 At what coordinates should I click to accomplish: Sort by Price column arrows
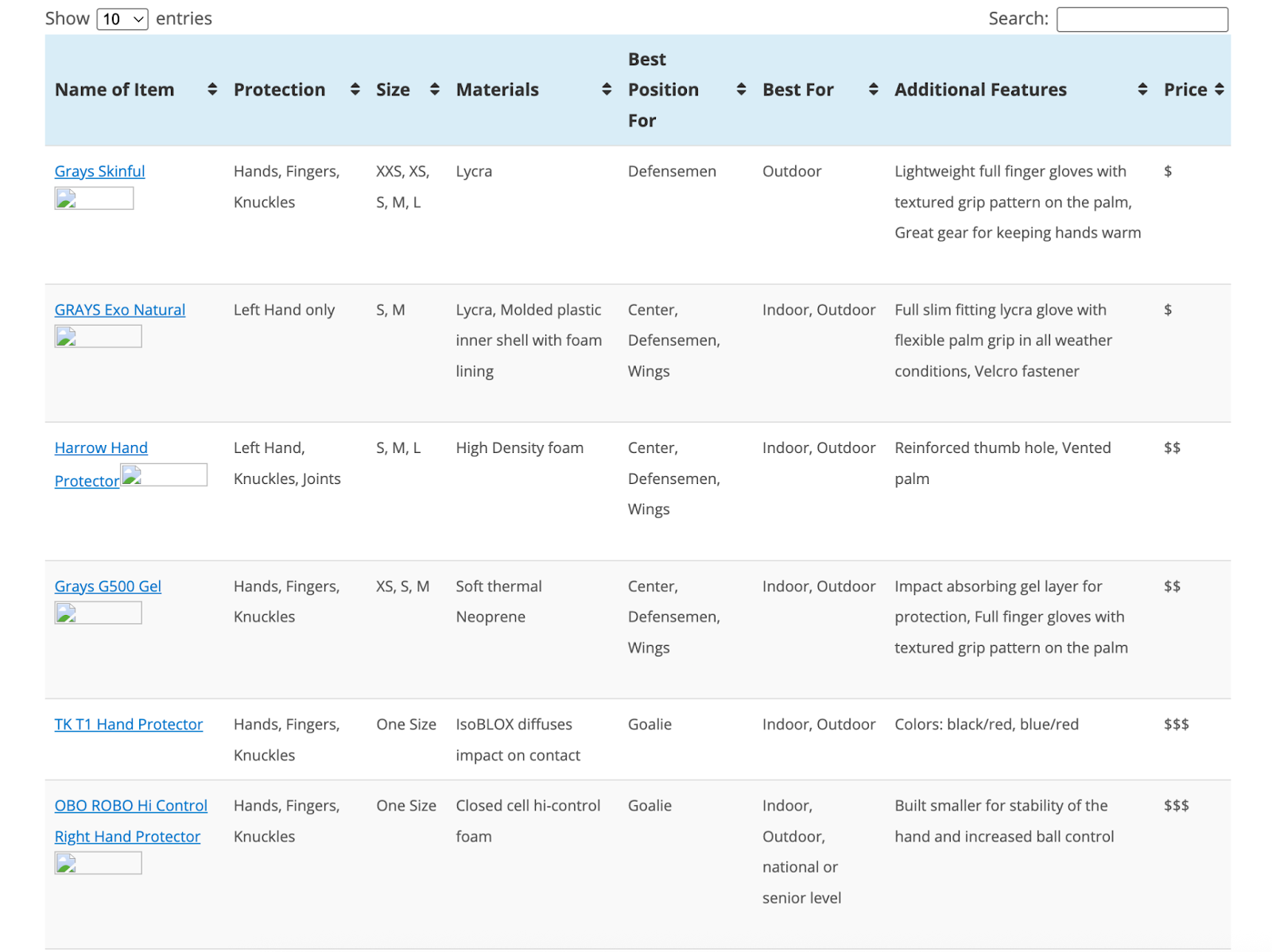1219,90
